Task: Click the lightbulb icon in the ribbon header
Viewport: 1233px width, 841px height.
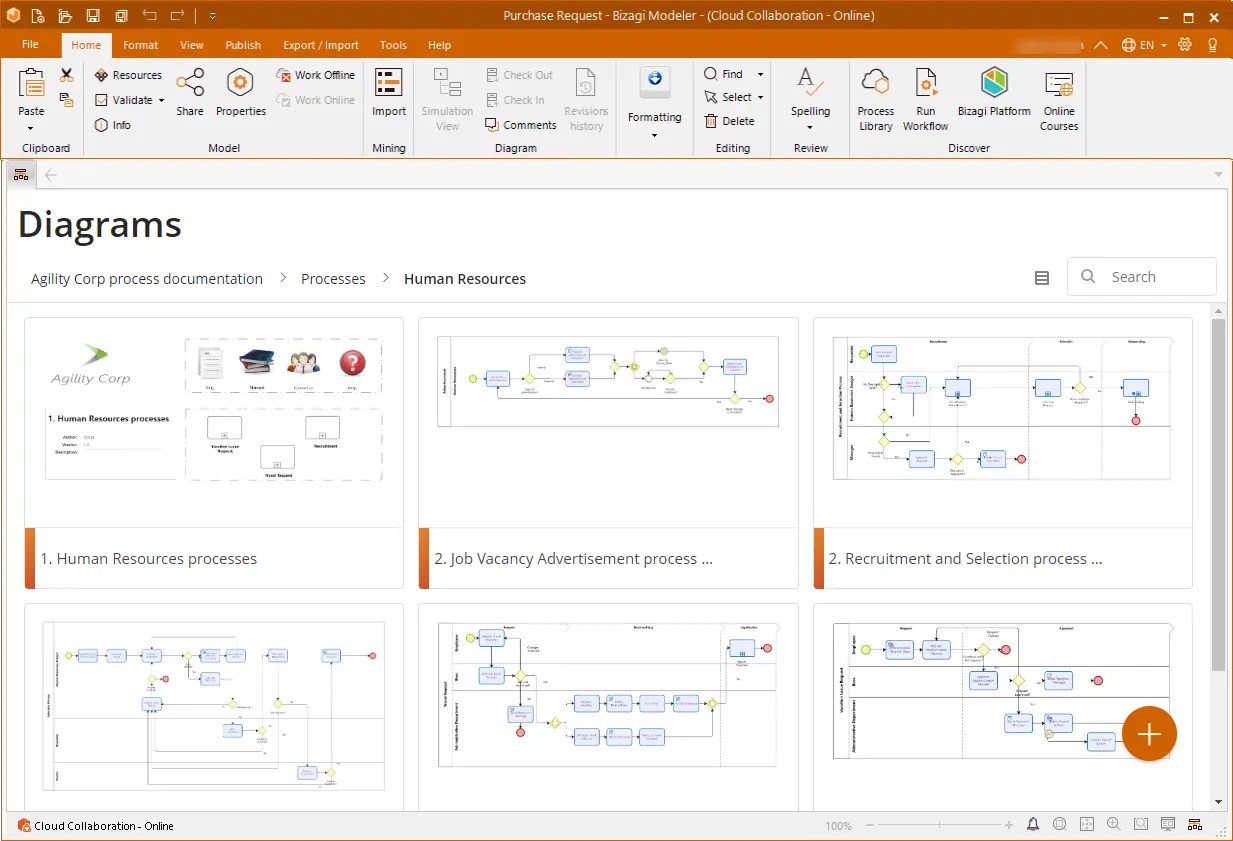Action: (x=1213, y=45)
